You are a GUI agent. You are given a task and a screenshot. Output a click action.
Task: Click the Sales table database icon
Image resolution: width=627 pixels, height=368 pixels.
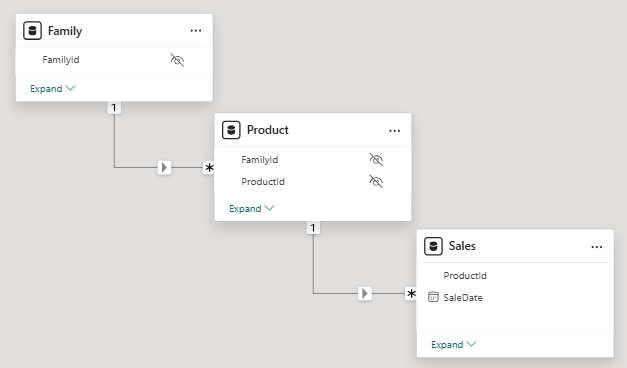point(433,246)
